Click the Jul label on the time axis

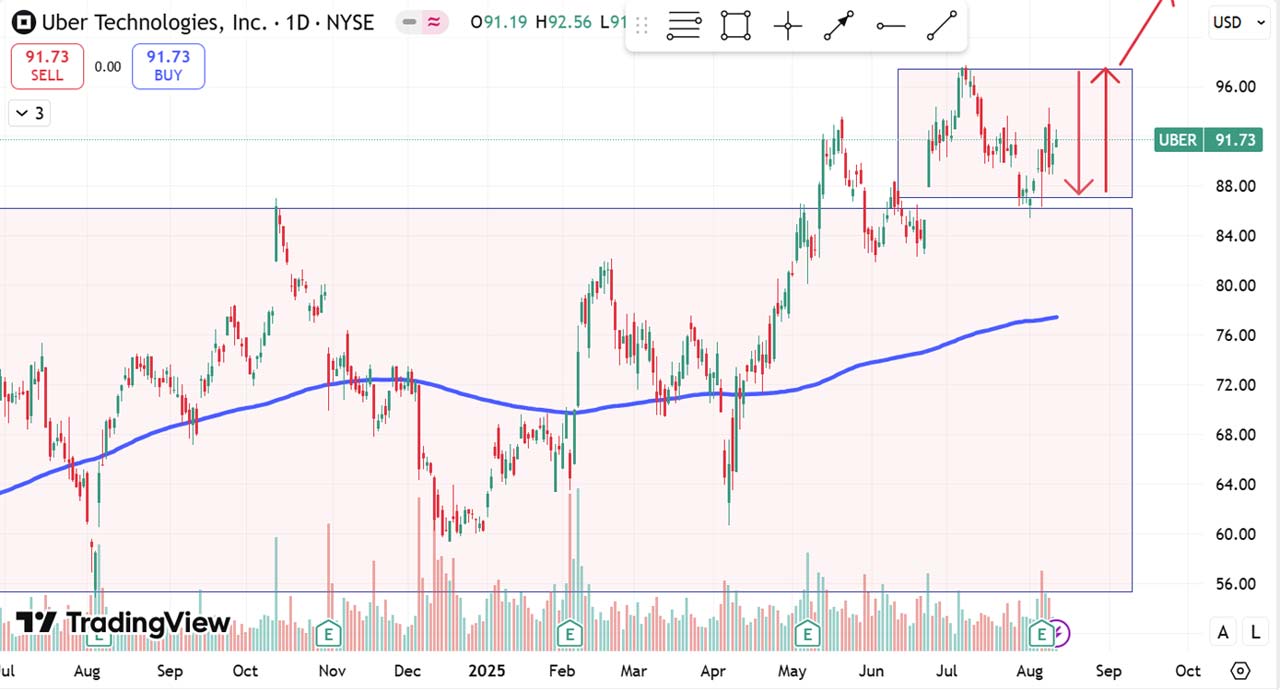(949, 671)
